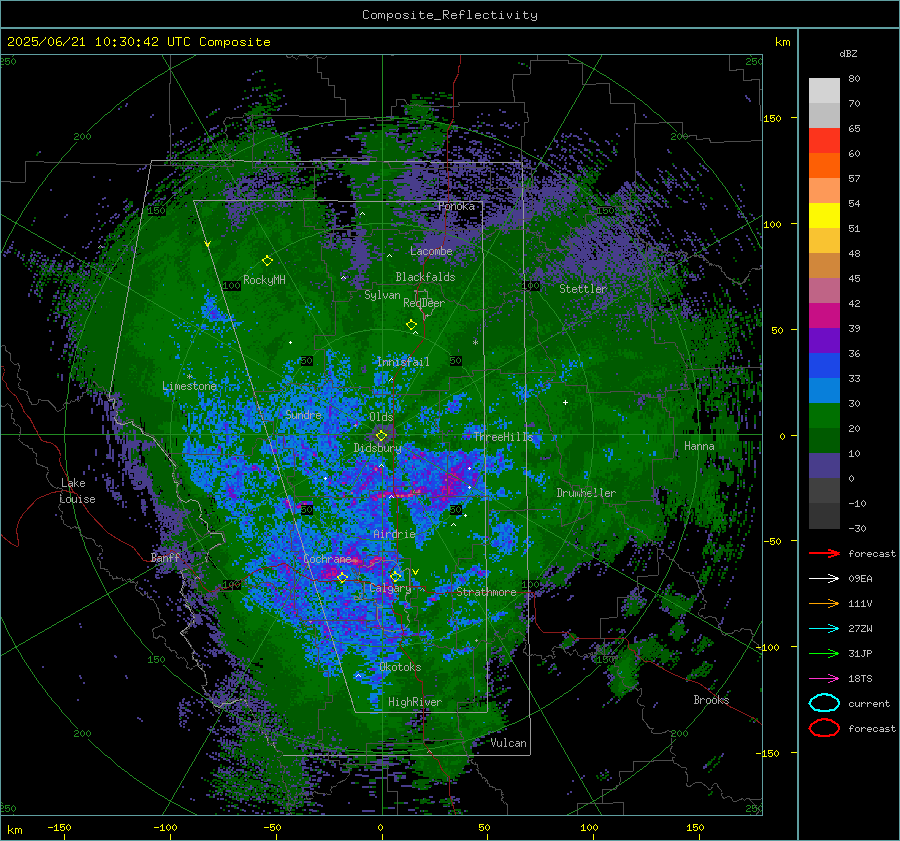The image size is (900, 841).
Task: Click the red forecast arrow in legend
Action: 824,553
